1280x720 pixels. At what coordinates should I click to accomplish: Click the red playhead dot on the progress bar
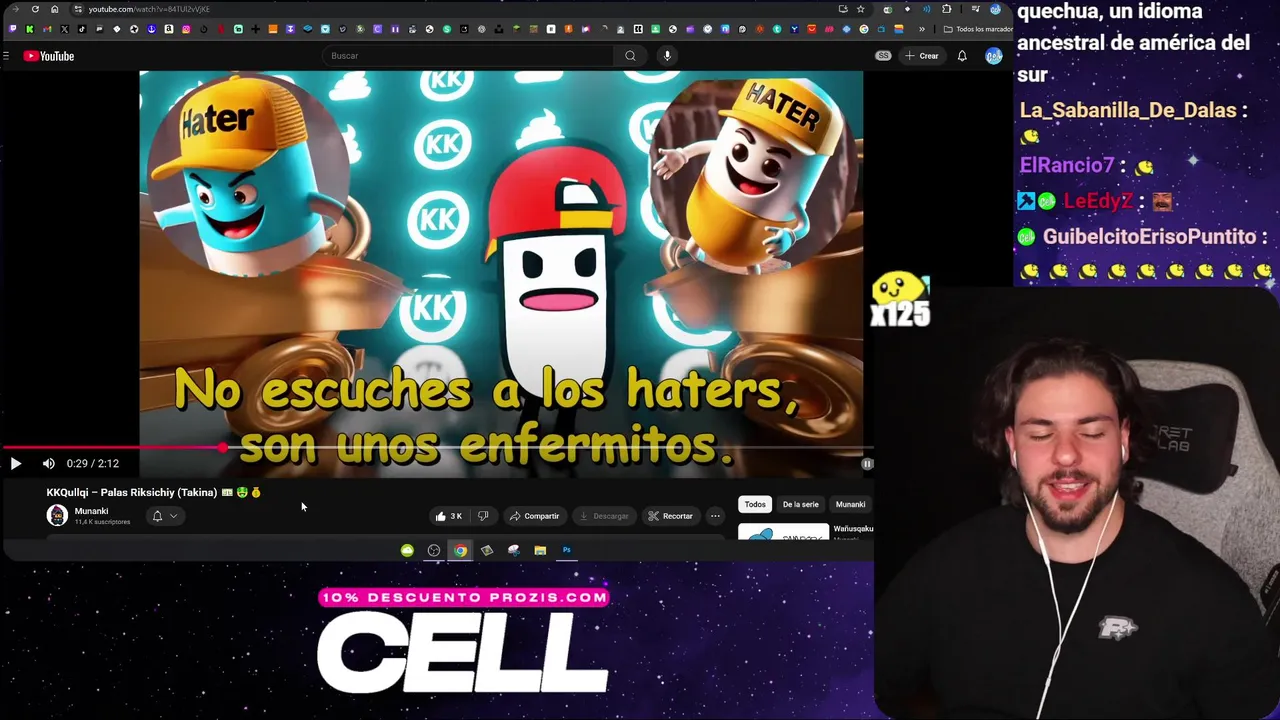222,448
